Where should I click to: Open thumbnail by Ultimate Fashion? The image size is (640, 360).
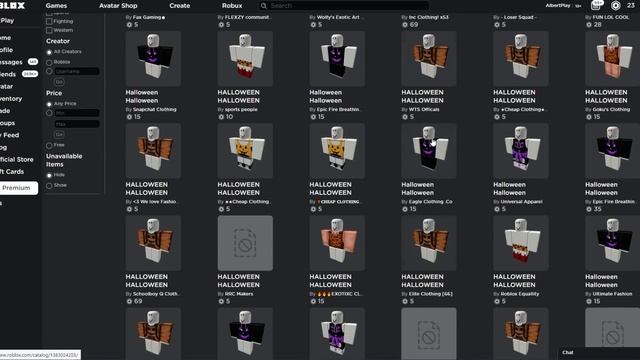[x=612, y=243]
